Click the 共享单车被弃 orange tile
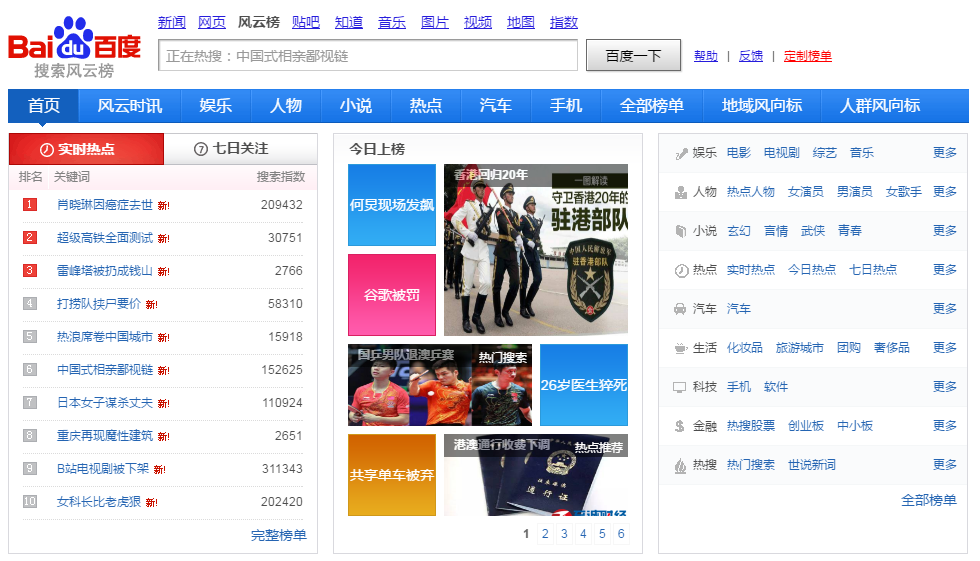Screen dimensions: 980x561 [x=392, y=475]
